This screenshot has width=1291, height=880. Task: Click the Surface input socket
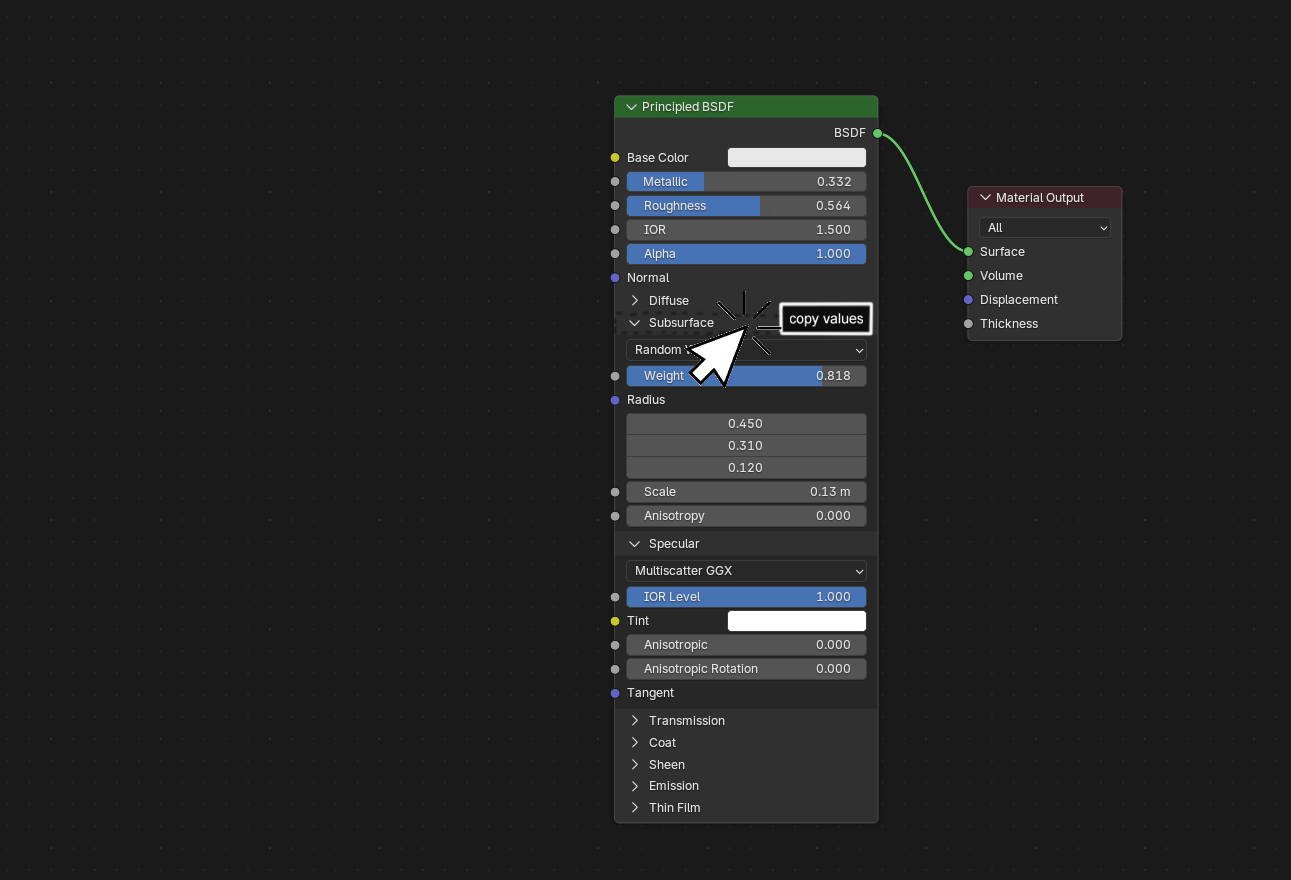coord(968,252)
